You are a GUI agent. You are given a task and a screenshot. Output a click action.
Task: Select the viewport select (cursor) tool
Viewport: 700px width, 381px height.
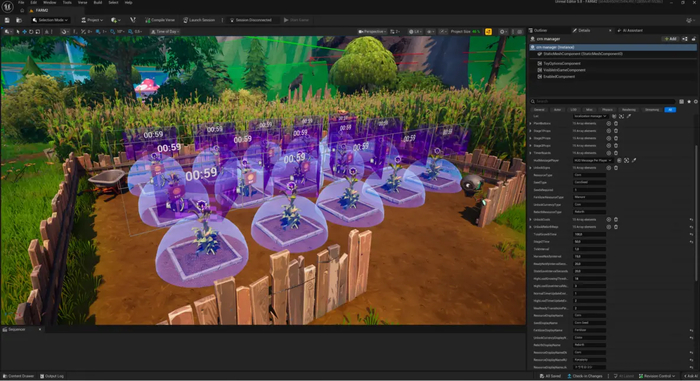(18, 32)
